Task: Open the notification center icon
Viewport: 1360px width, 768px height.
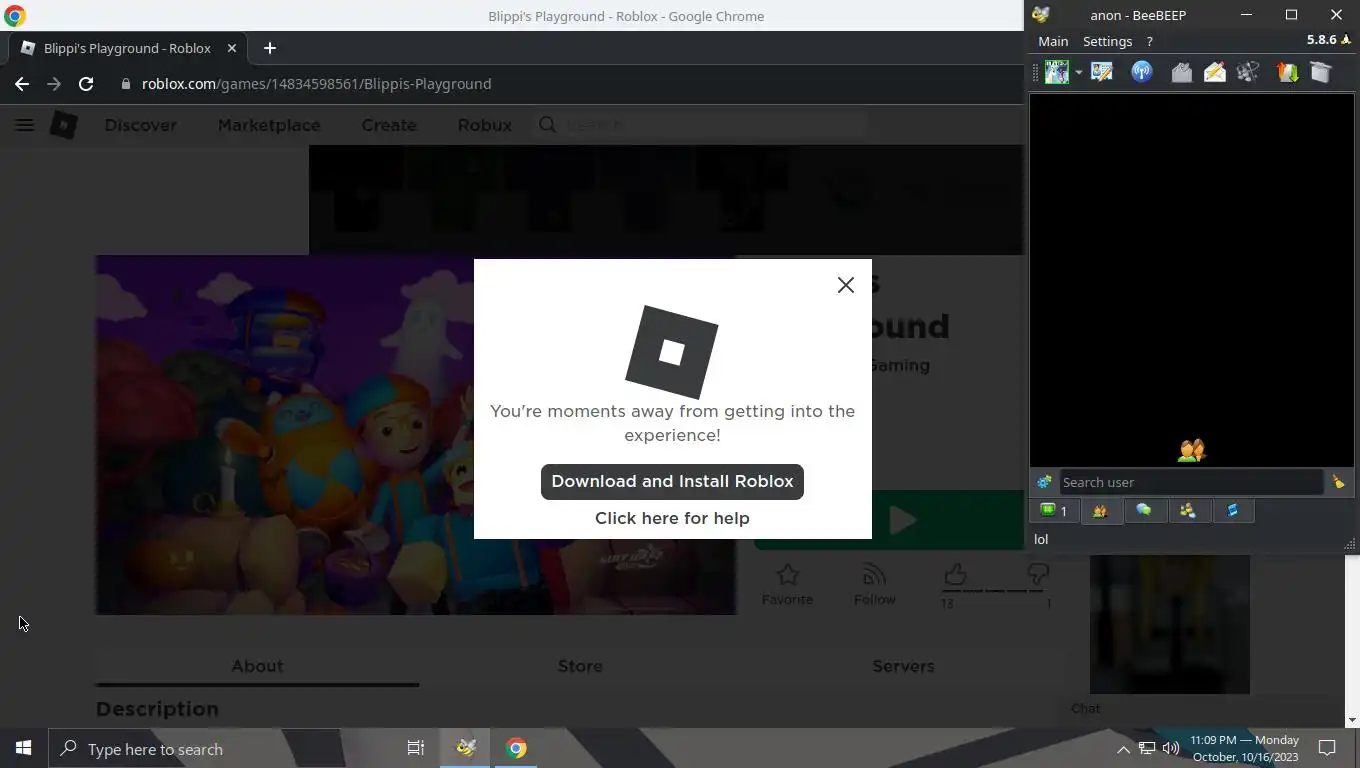Action: tap(1328, 748)
